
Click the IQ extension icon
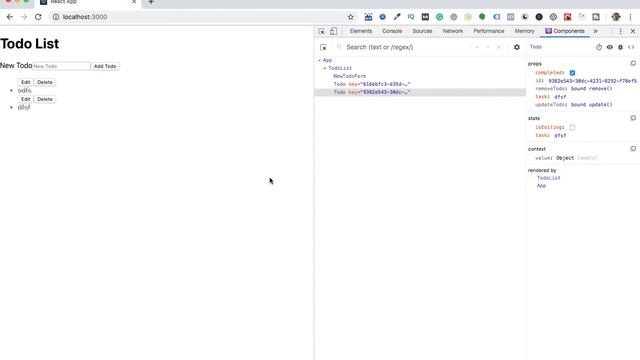point(411,17)
